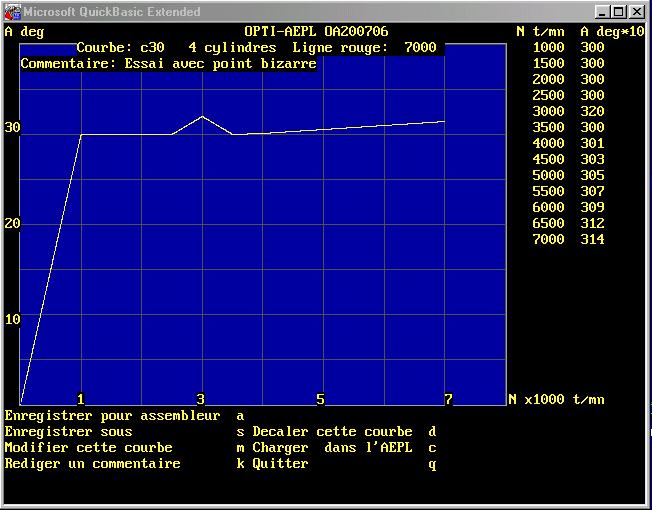Click the curve peak at 3000 rpm
Image resolution: width=652 pixels, height=510 pixels.
(x=202, y=117)
